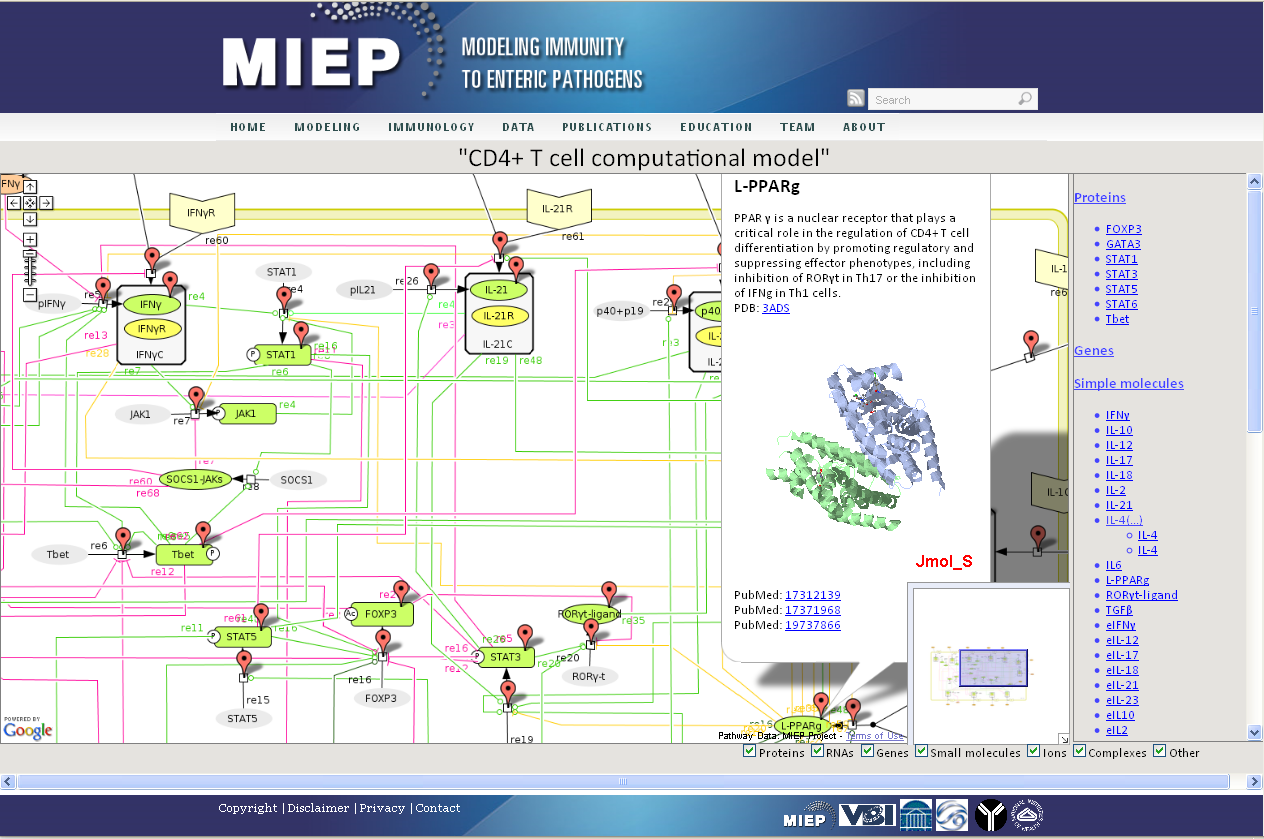
Task: Click the map zoom slider handle
Action: [30, 254]
